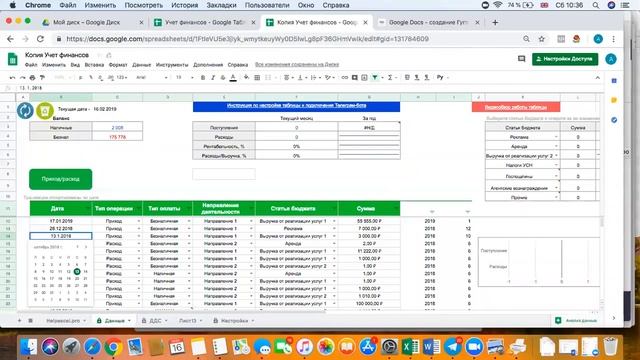
Task: Open the Вставка menu
Action: 94,65
